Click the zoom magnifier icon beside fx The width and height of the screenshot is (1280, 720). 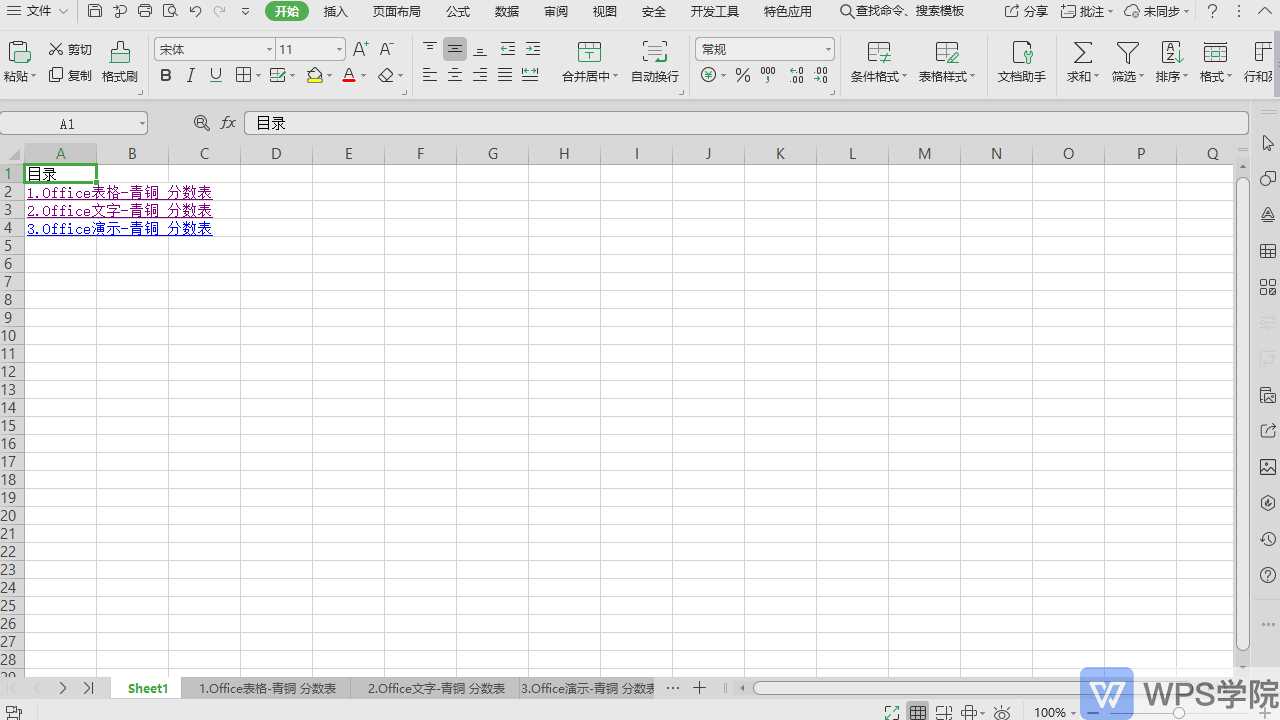[x=202, y=123]
